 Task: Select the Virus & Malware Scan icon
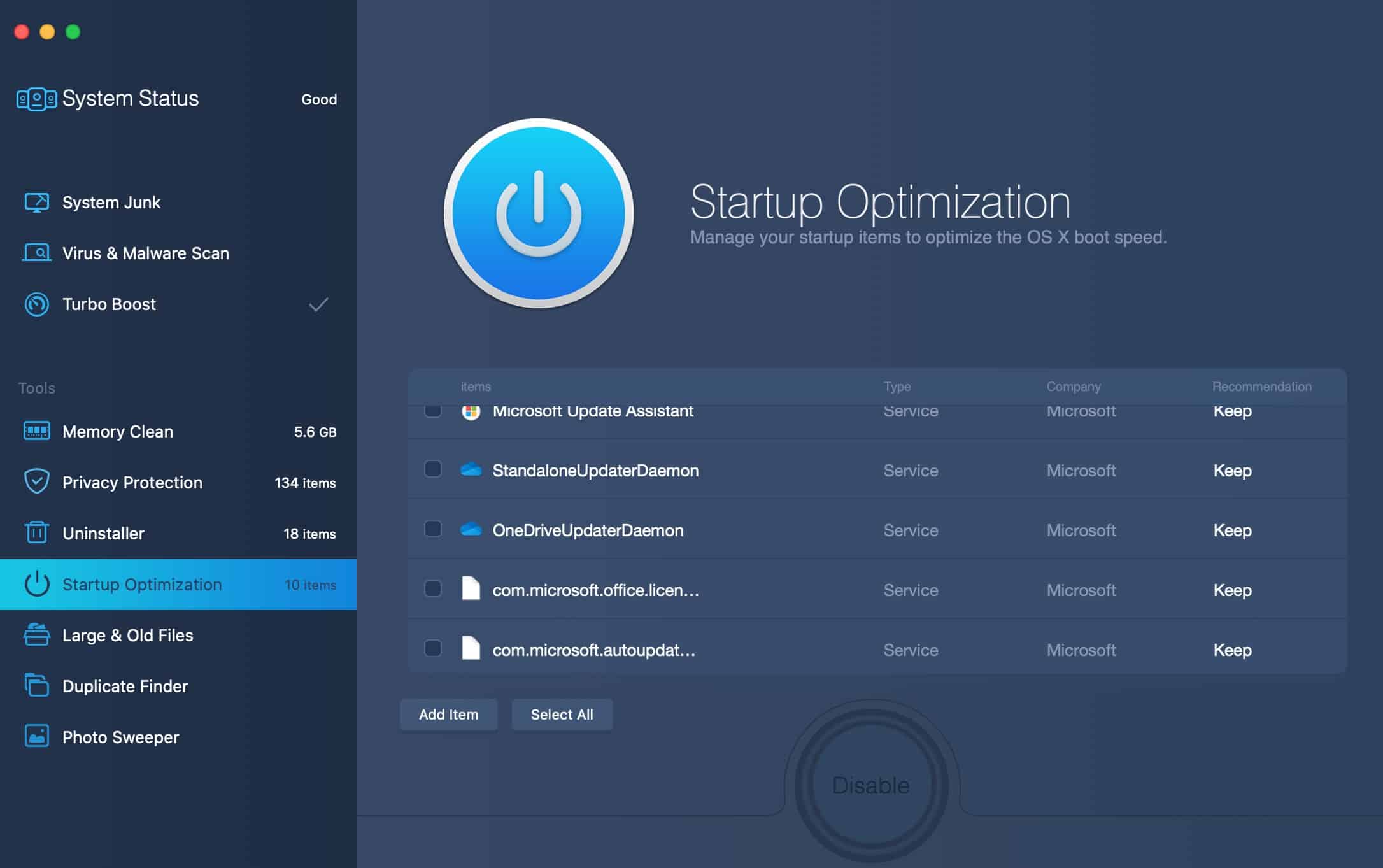[x=38, y=253]
